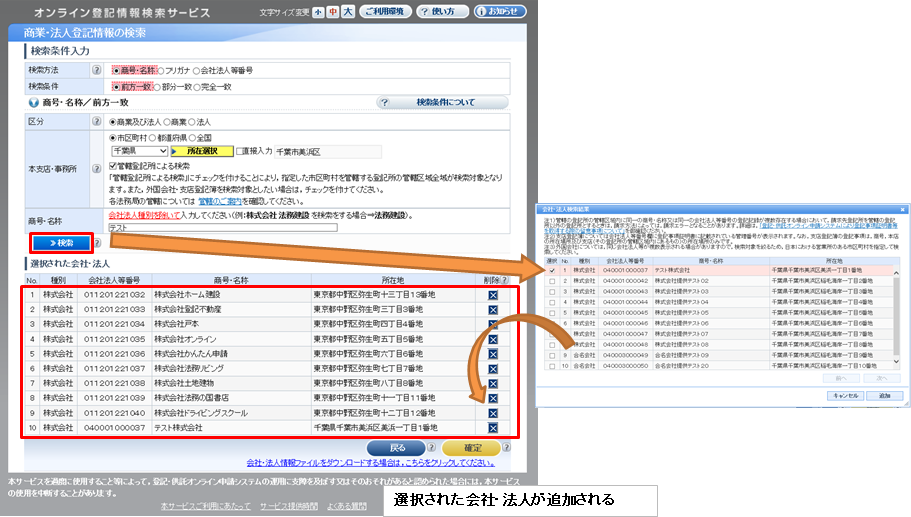Screen dimensions: 911x517
Task: Select 全国 location scope
Action: pyautogui.click(x=192, y=138)
